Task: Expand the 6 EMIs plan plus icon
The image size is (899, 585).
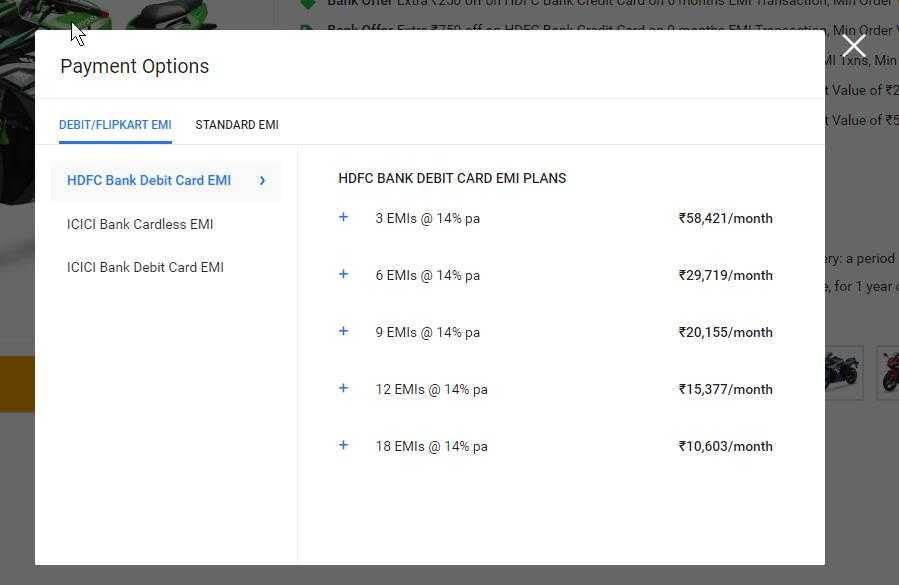Action: click(x=343, y=274)
